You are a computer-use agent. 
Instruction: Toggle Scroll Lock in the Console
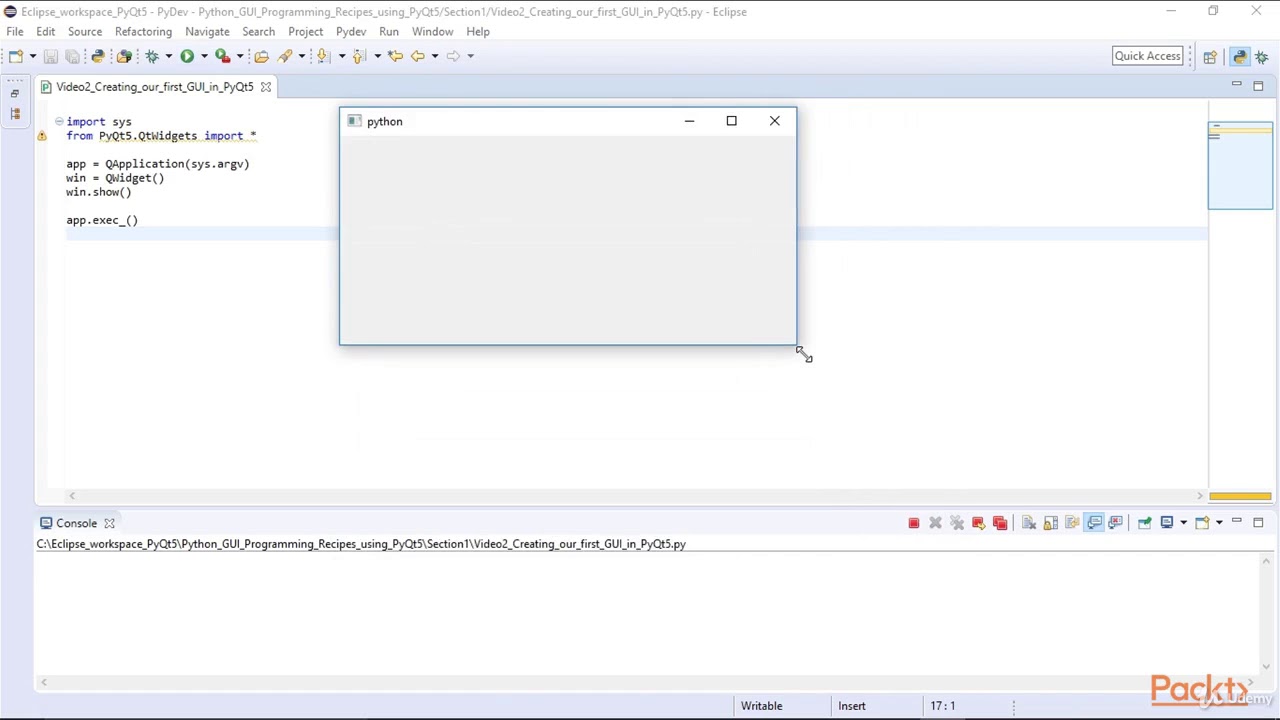click(x=1051, y=523)
